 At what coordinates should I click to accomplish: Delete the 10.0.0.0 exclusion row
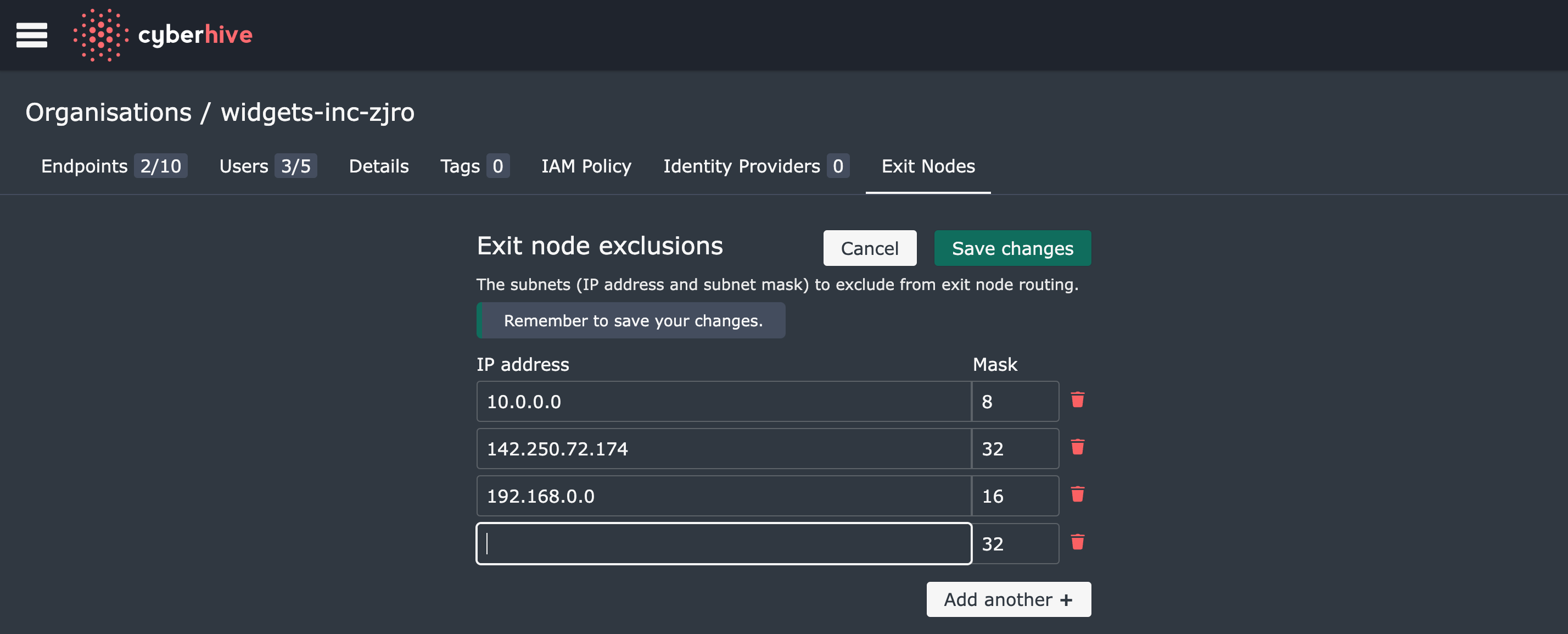pos(1077,400)
